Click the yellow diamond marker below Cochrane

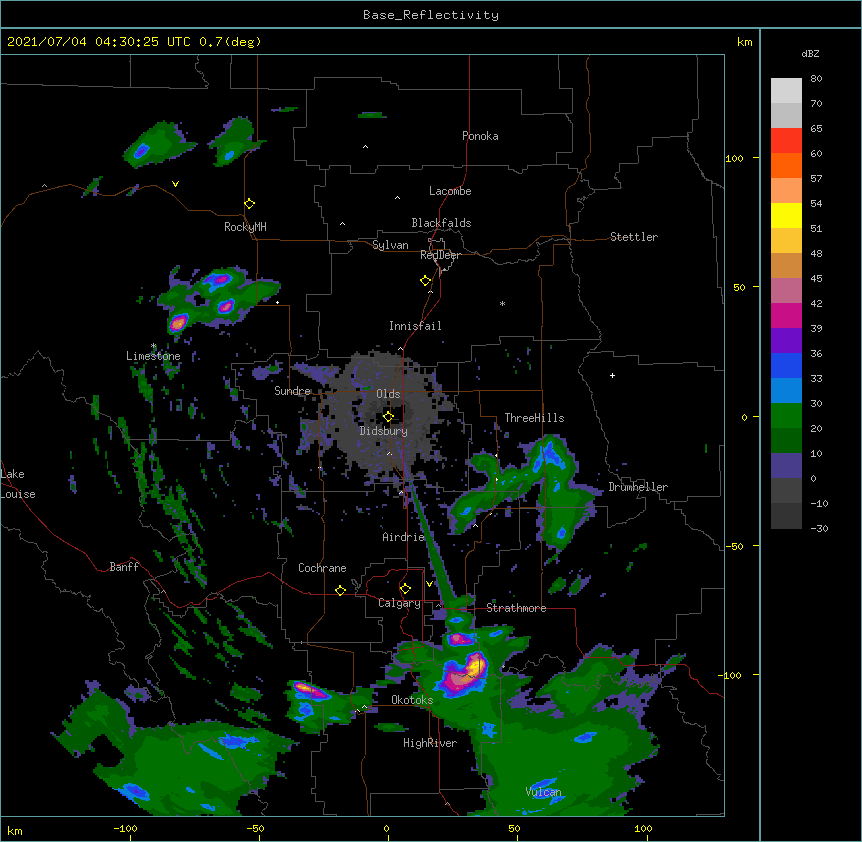(x=340, y=590)
